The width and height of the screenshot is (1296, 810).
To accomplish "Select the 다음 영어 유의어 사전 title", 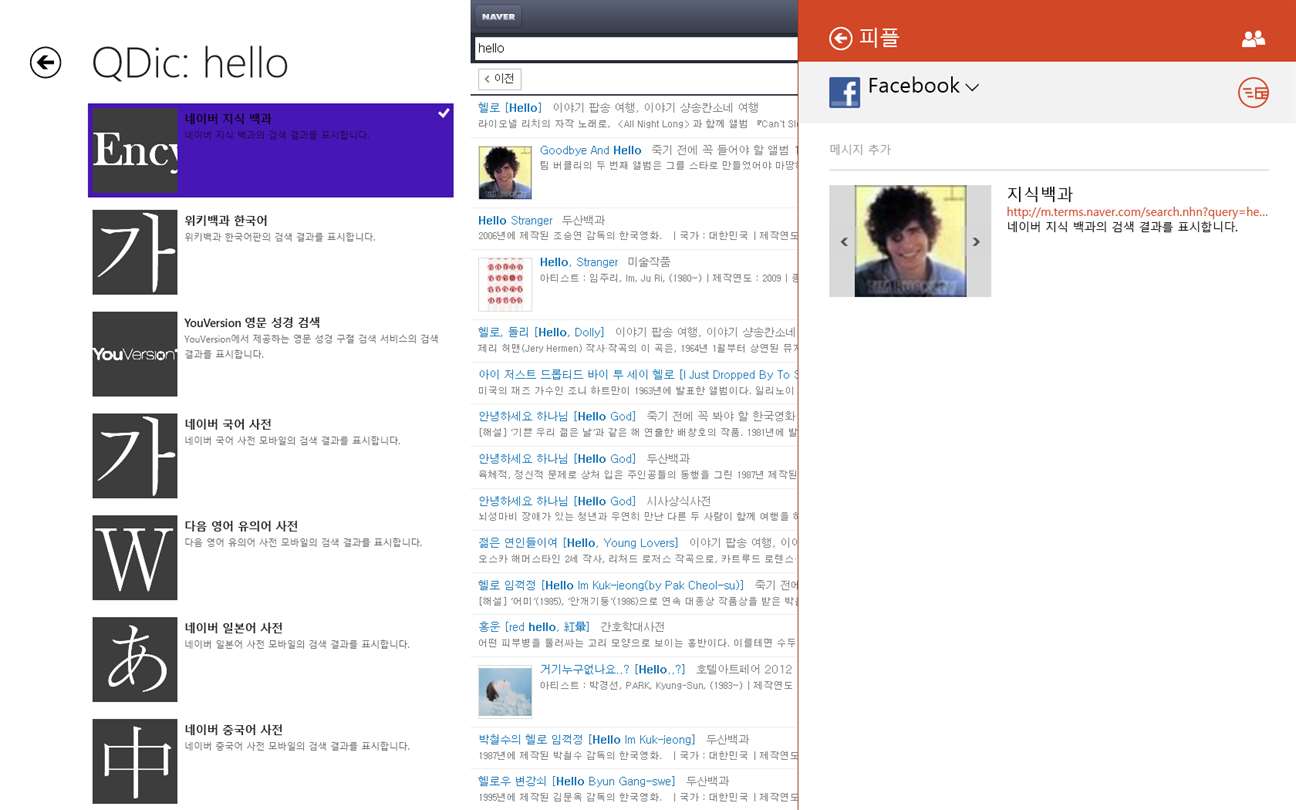I will [241, 526].
